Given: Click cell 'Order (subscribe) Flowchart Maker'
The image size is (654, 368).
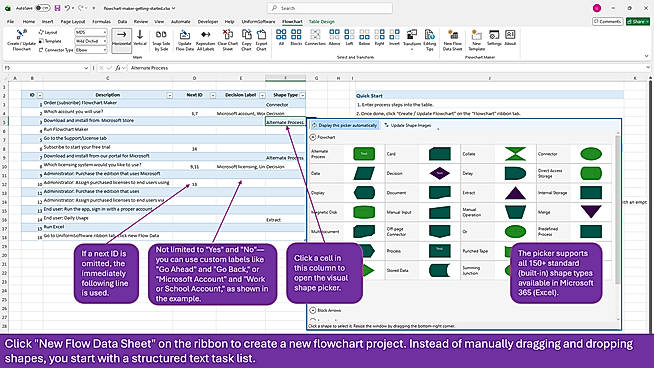Looking at the screenshot, I should pos(108,103).
